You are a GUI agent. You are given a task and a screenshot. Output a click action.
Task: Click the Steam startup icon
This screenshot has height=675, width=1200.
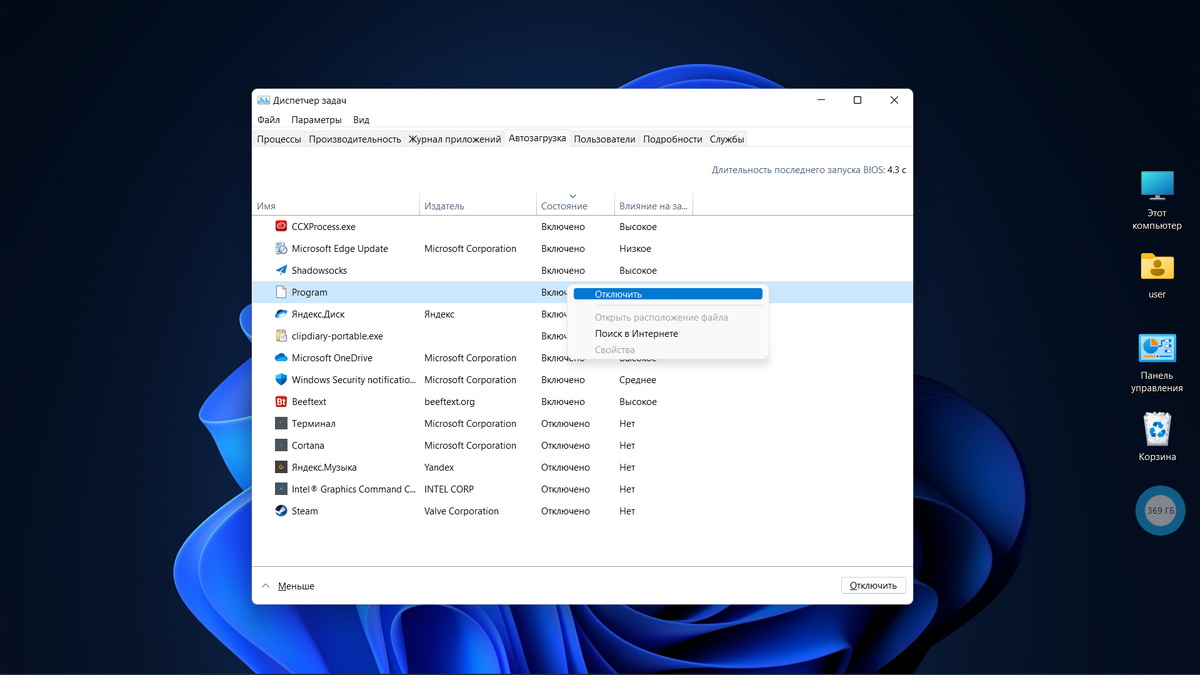[281, 511]
